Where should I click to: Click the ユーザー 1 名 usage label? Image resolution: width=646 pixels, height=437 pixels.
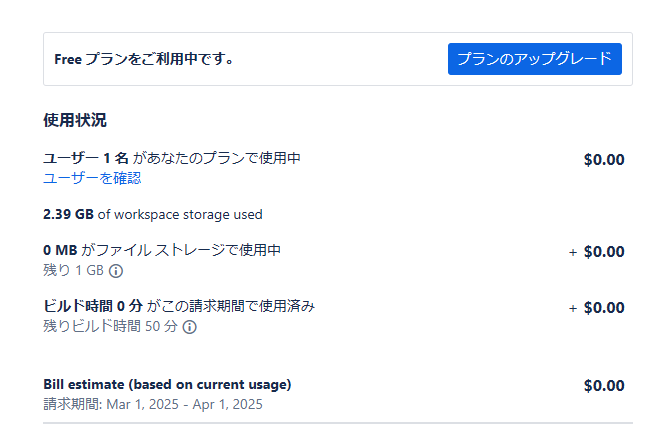click(85, 158)
